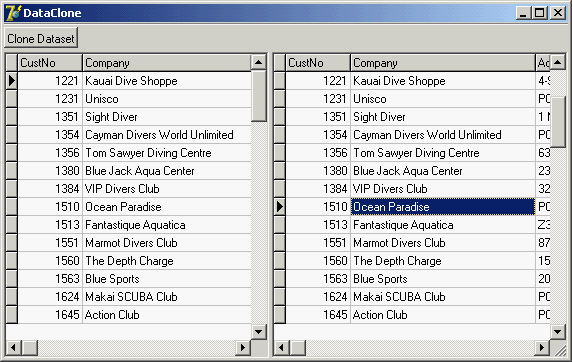Select CustNo 1563 cell in right grid
Viewport: 572px width, 362px height.
[318, 278]
